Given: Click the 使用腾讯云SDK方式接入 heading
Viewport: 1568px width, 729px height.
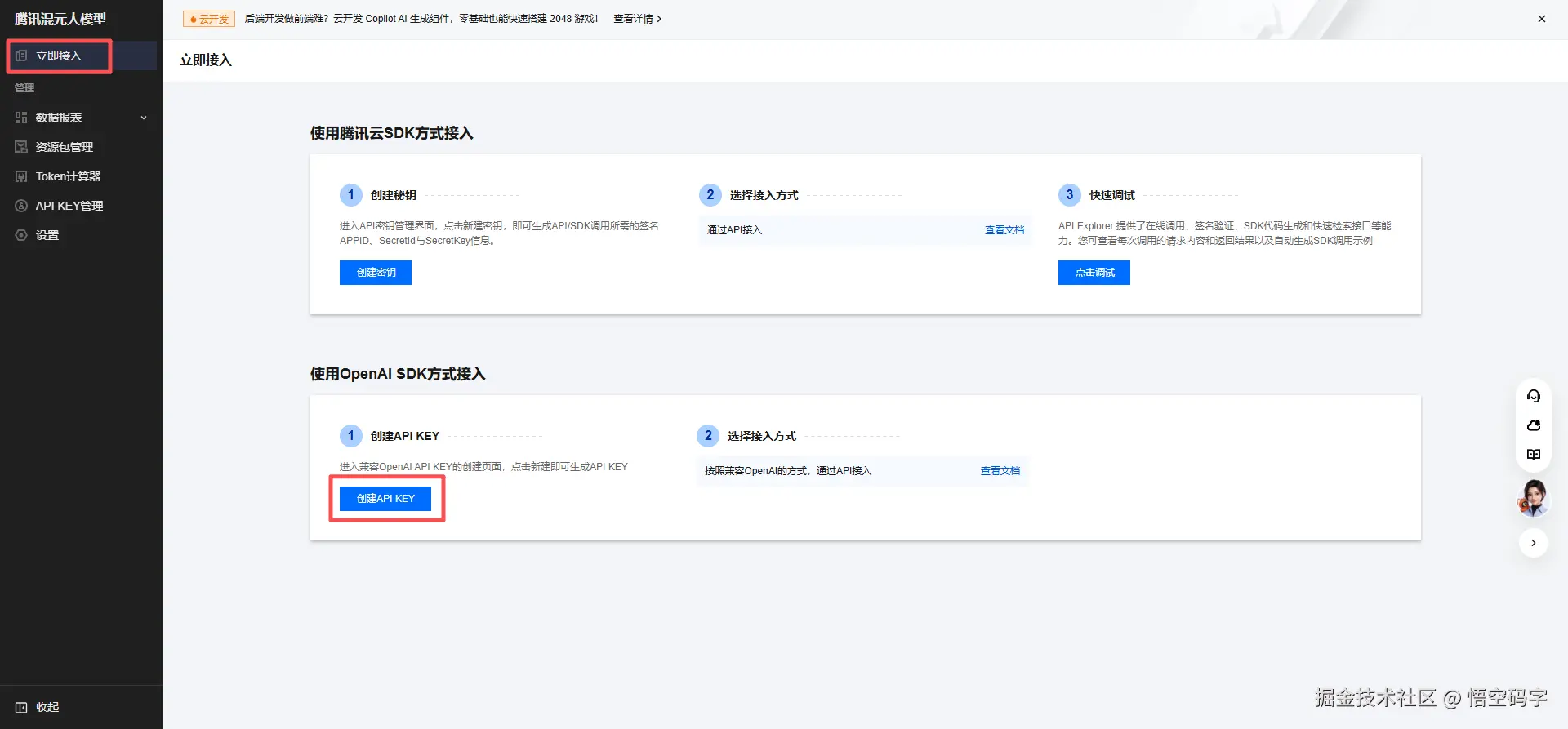Looking at the screenshot, I should pos(392,133).
